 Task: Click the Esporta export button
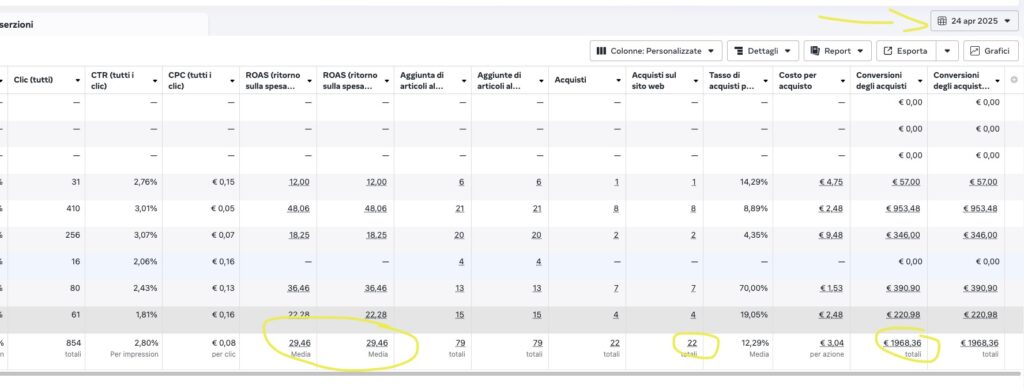[x=906, y=51]
